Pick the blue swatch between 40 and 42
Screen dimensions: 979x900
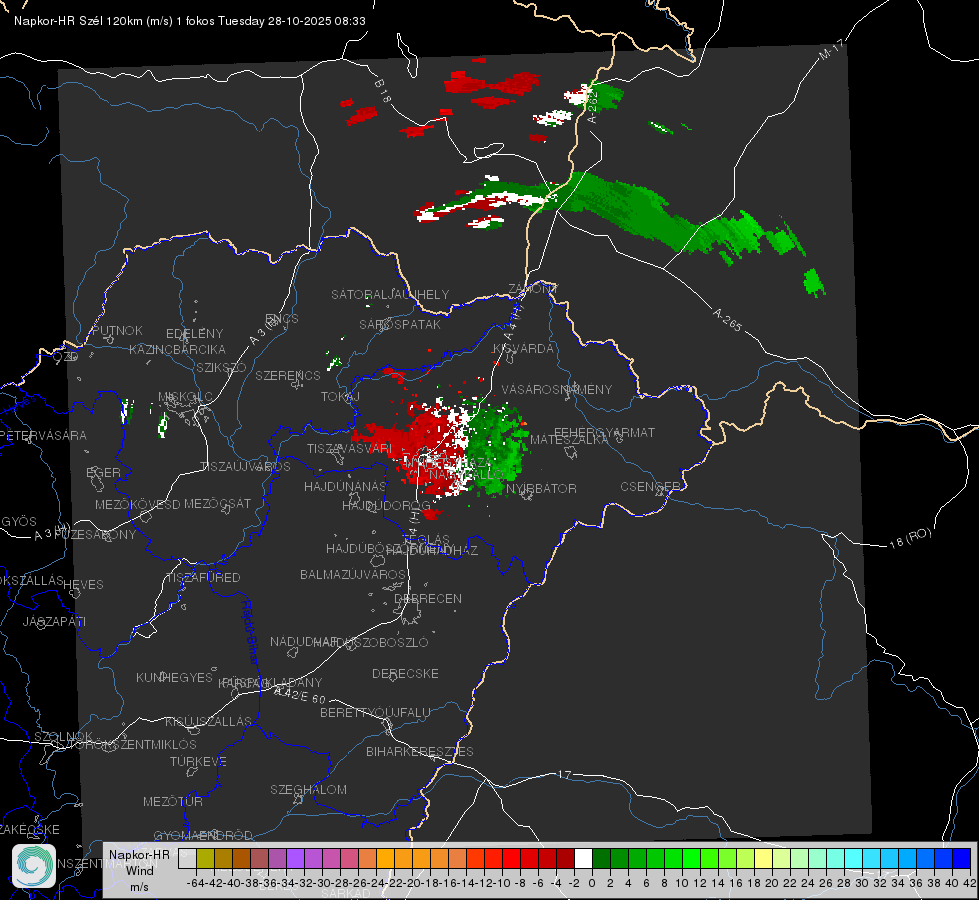(962, 859)
